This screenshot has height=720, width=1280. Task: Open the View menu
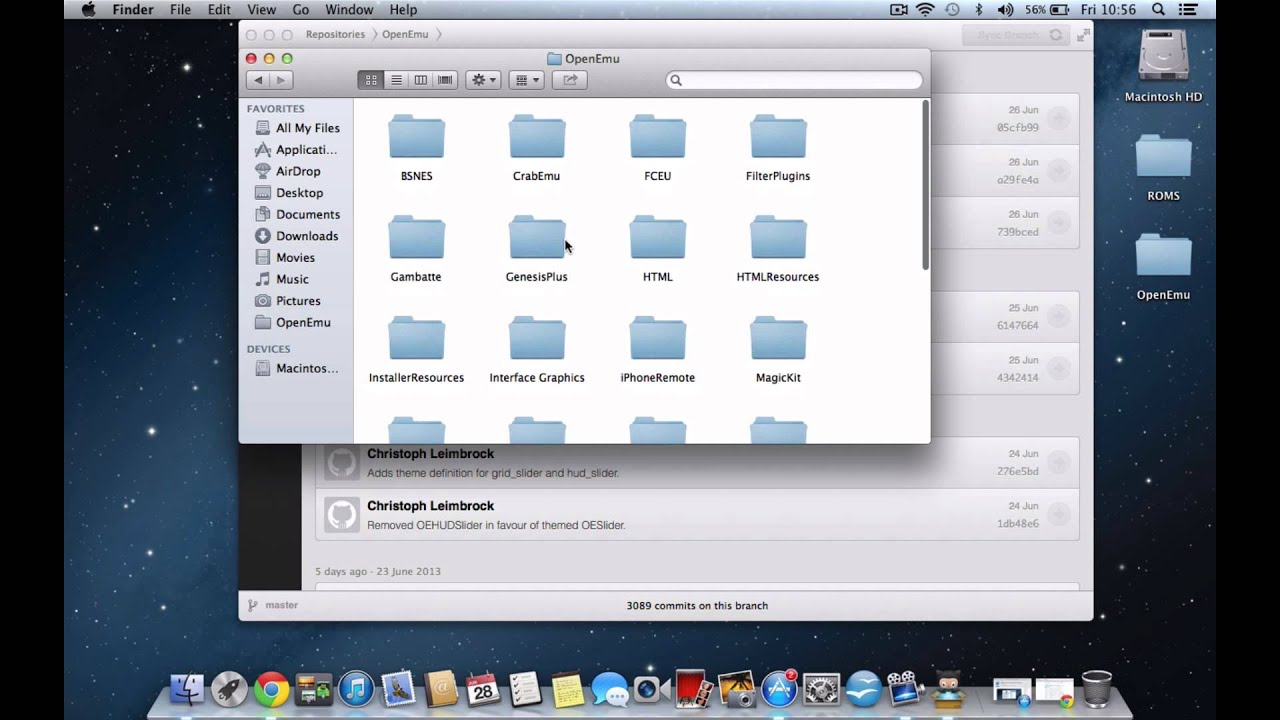[261, 10]
